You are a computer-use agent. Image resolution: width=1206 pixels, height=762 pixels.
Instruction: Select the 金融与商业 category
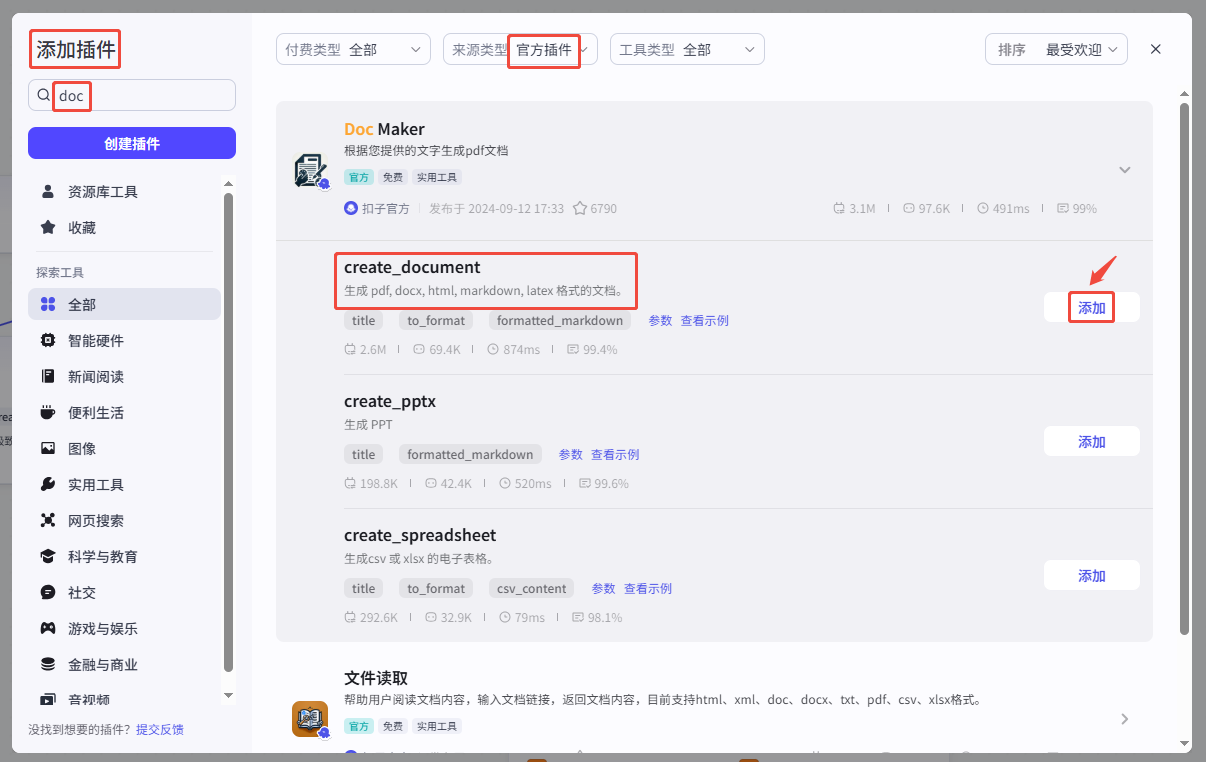[x=102, y=665]
